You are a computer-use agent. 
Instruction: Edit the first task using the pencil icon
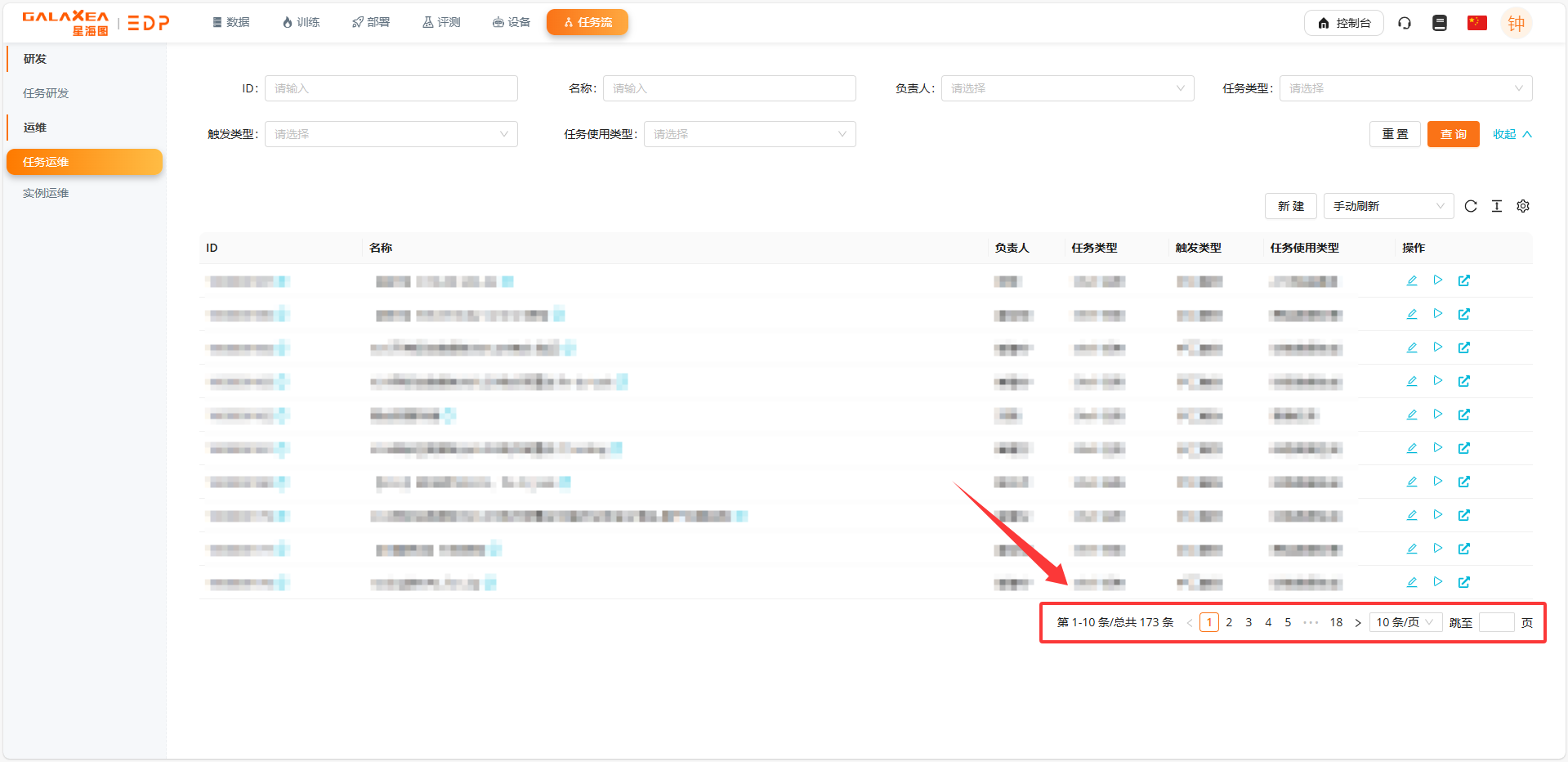tap(1411, 280)
